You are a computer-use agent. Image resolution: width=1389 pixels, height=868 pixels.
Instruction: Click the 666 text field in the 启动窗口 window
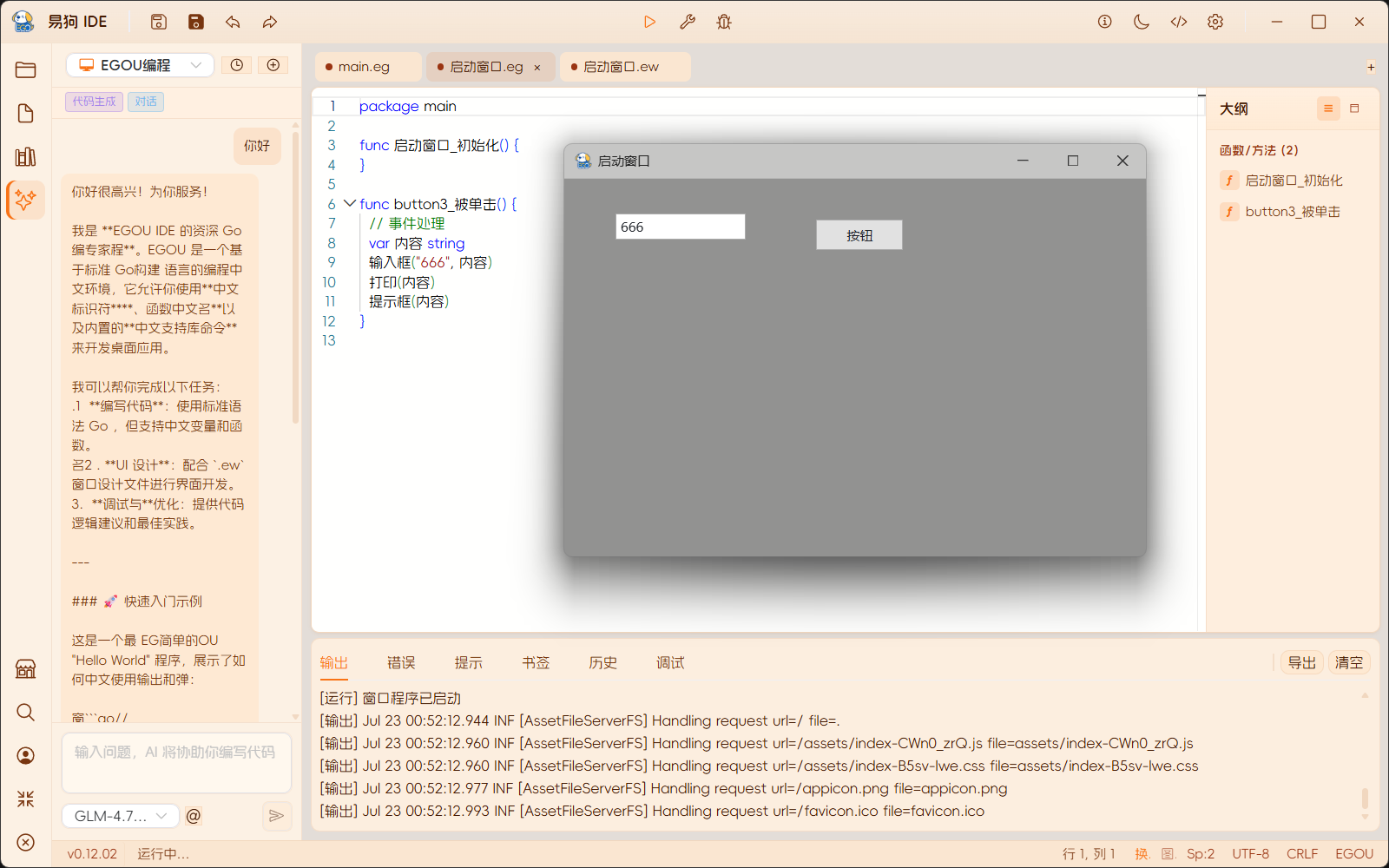pyautogui.click(x=681, y=227)
